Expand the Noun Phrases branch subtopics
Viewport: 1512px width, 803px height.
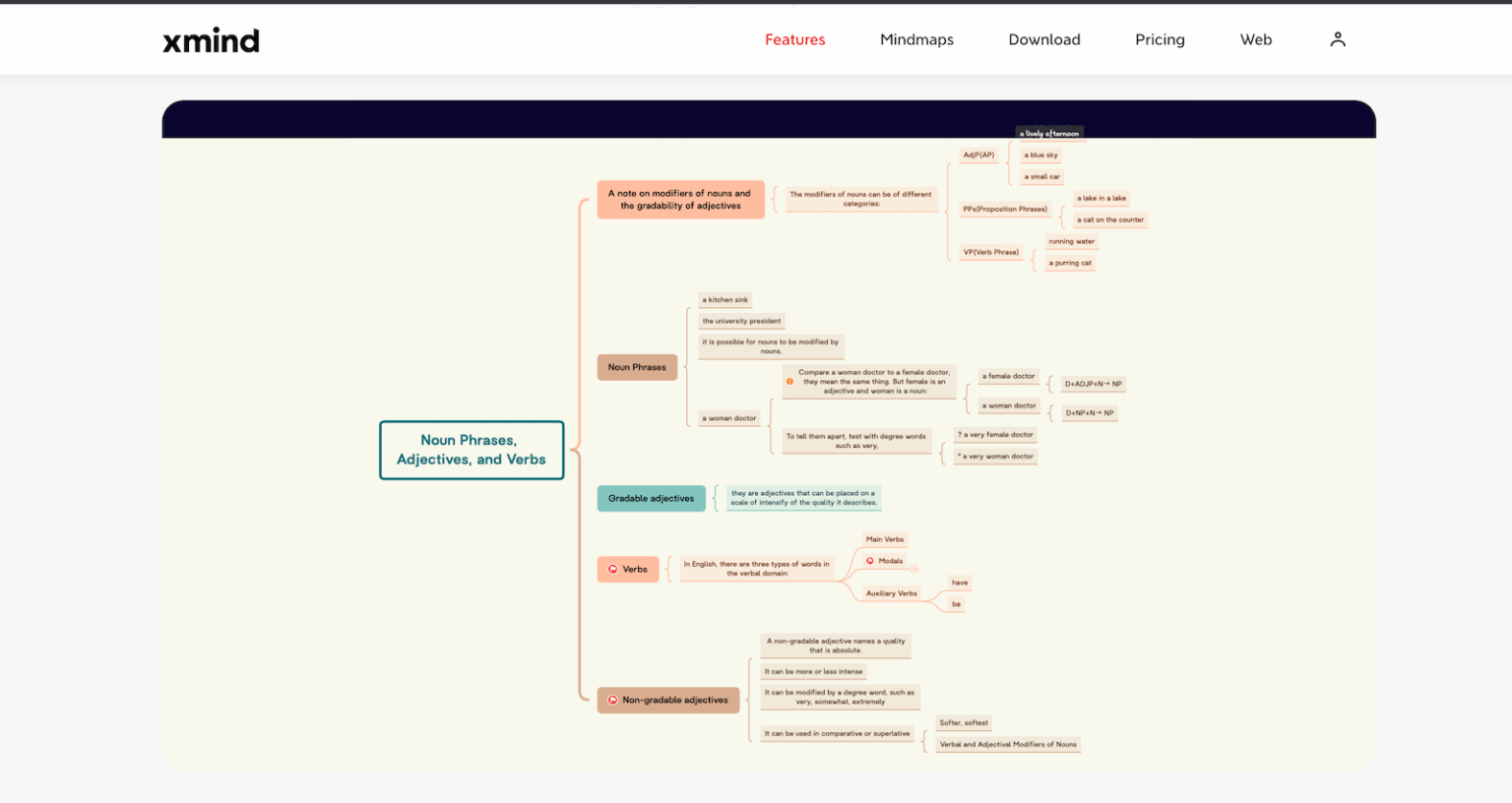pyautogui.click(x=686, y=367)
